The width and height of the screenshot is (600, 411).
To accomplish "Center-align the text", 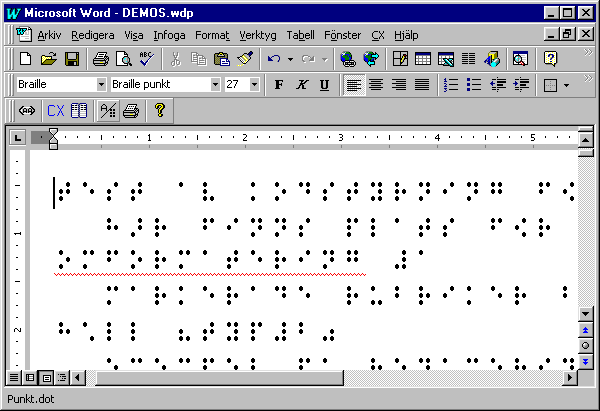I will point(376,85).
